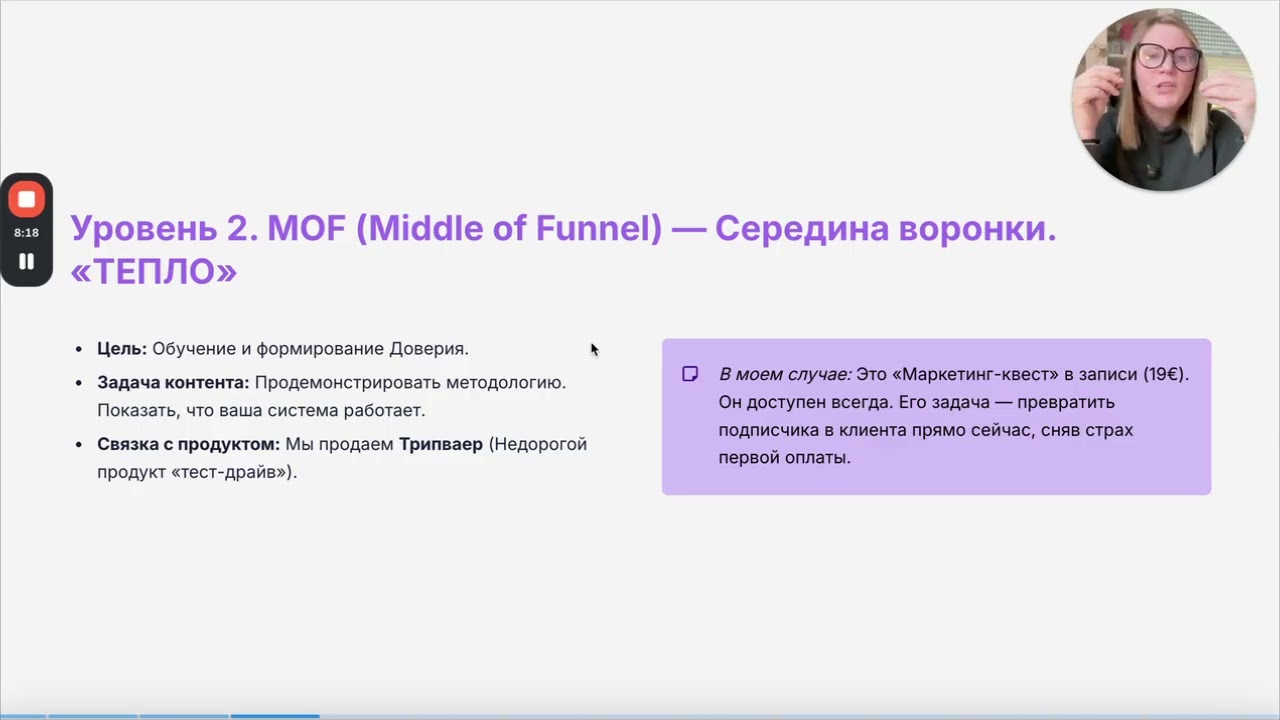
Task: Click the bold word 'Трипваер'
Action: coord(441,444)
